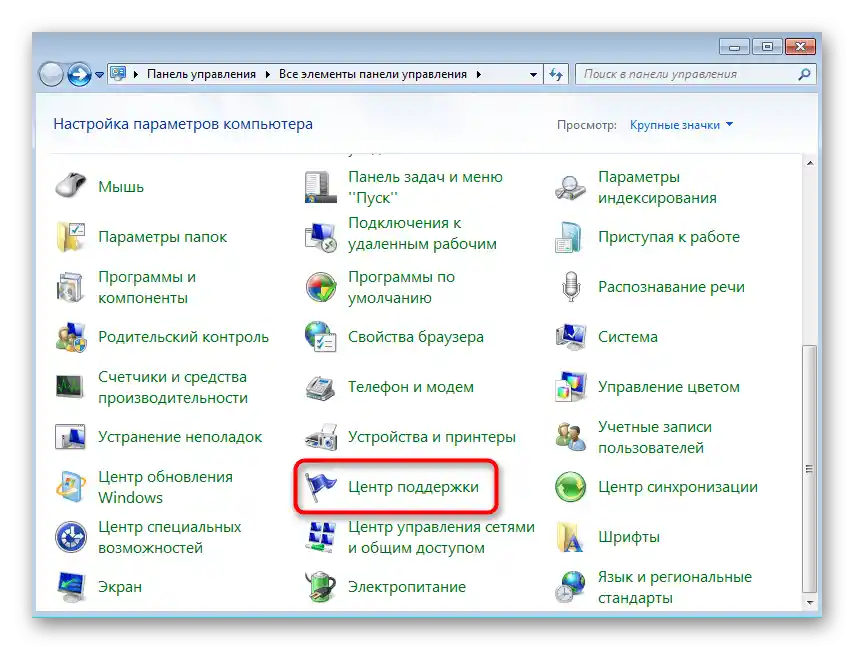Open the Родительский контроль icon
This screenshot has width=854, height=650.
(70, 337)
